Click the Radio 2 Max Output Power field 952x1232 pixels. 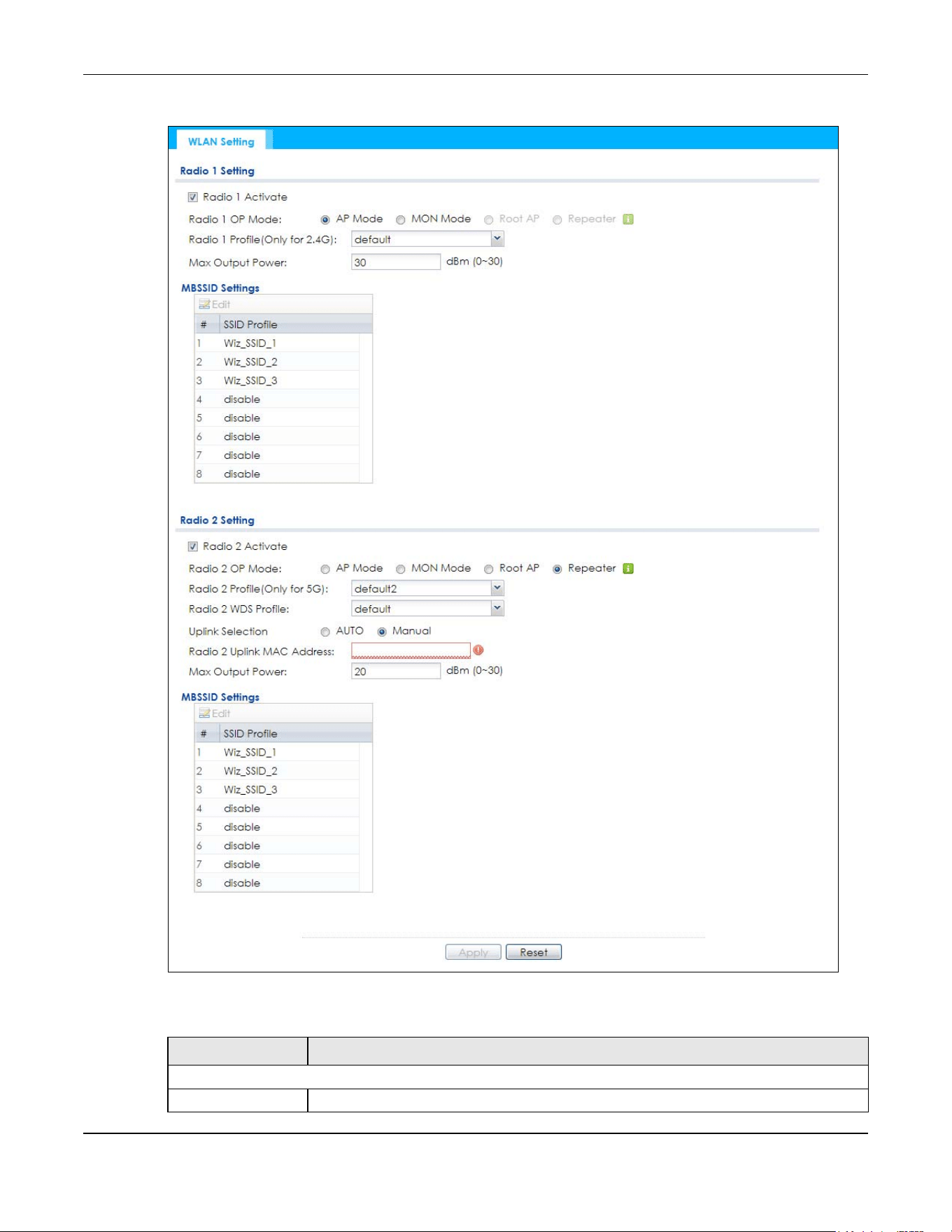click(396, 671)
